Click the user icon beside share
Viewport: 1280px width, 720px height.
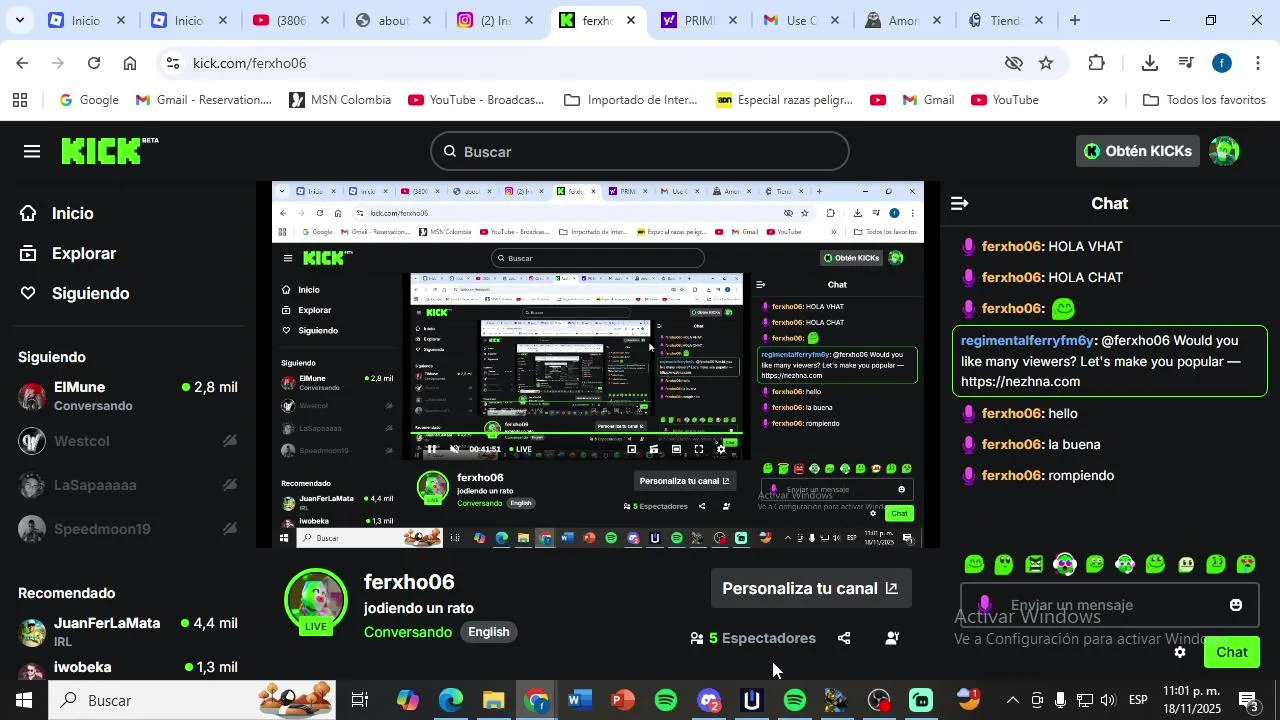point(892,638)
